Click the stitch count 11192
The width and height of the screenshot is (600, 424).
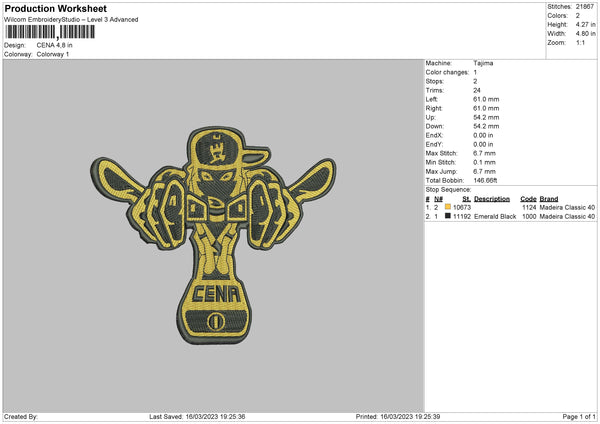[x=462, y=217]
